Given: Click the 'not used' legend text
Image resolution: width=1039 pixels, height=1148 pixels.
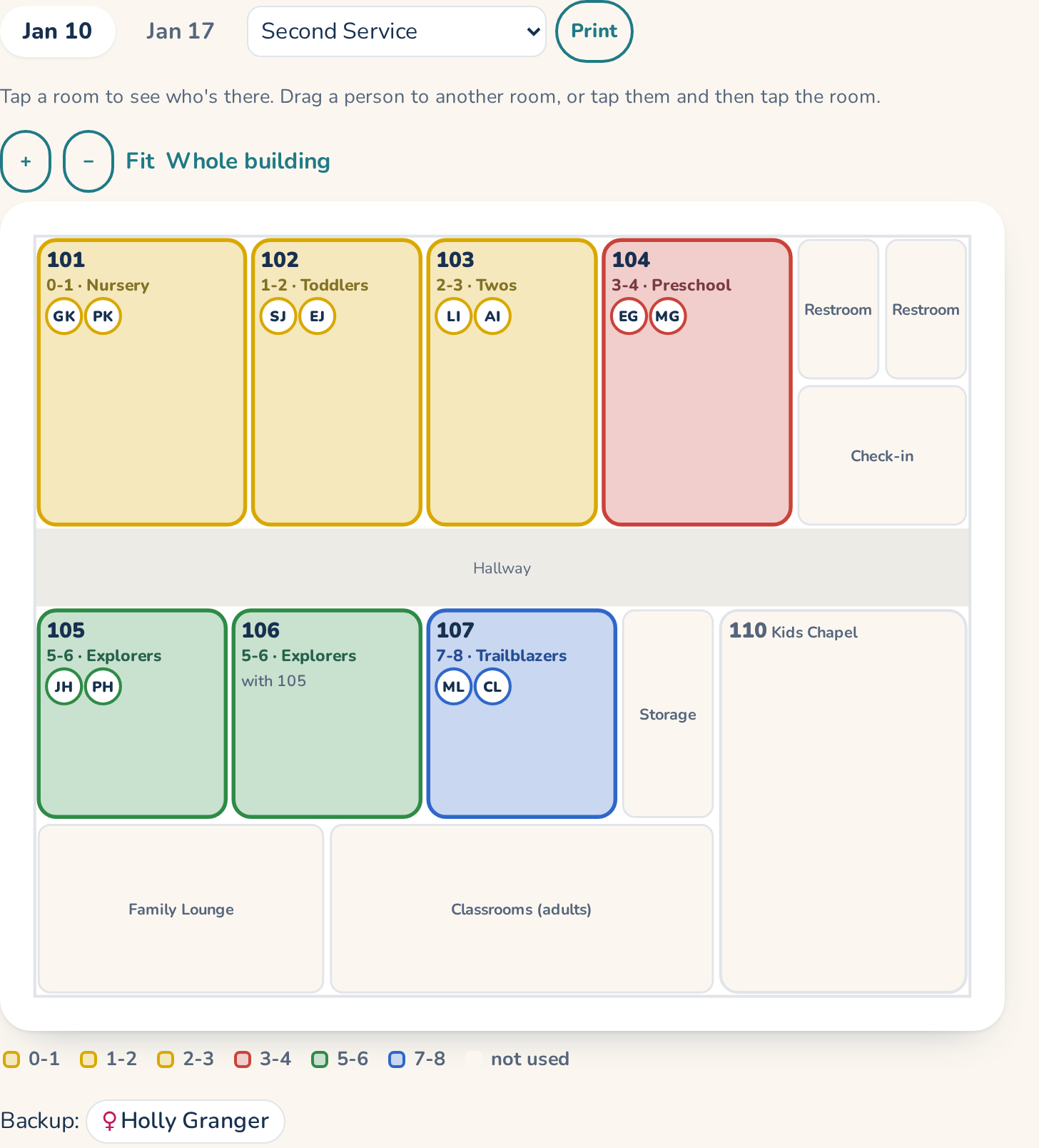Looking at the screenshot, I should (x=530, y=1059).
